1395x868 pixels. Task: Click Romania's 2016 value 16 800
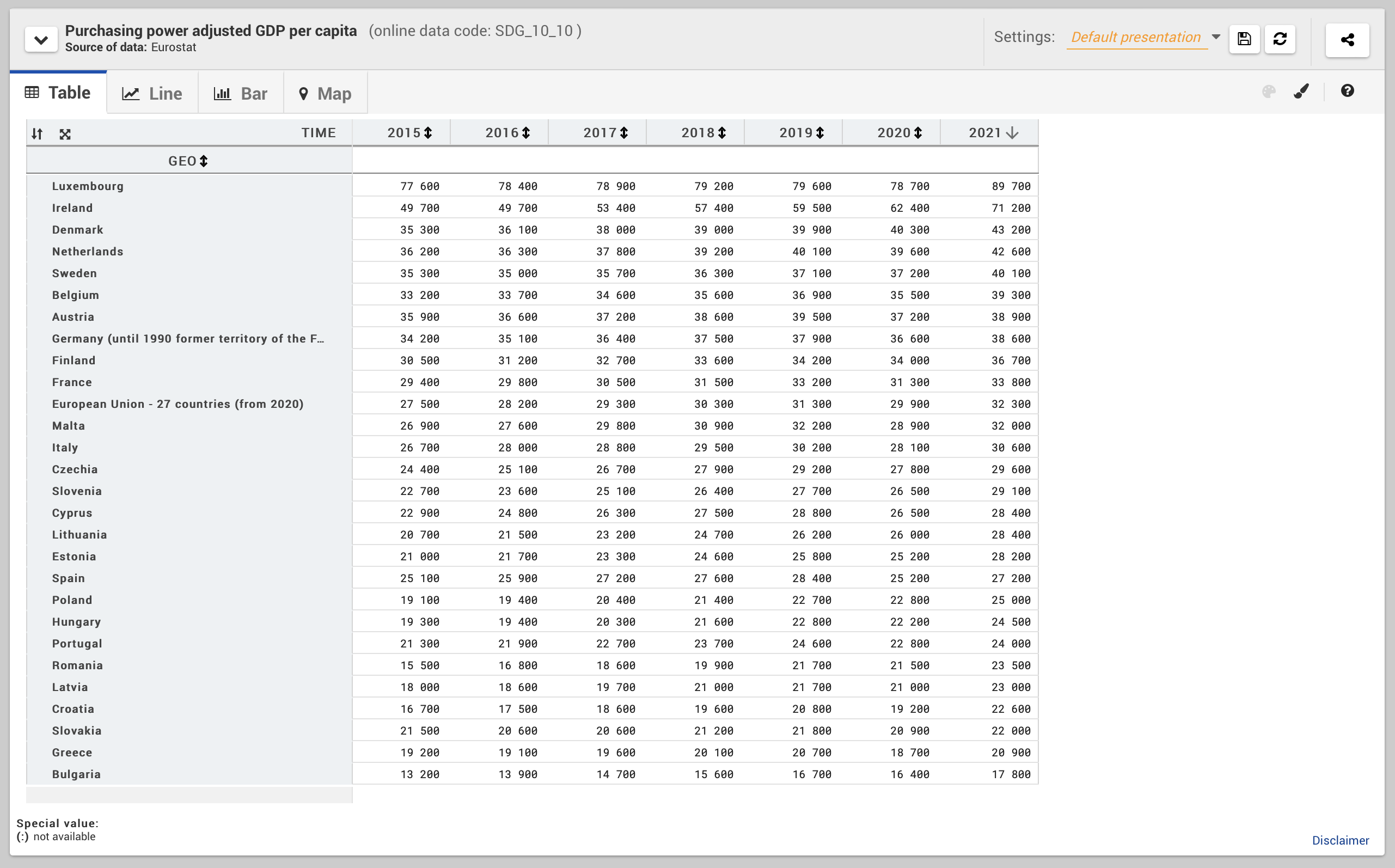point(518,666)
